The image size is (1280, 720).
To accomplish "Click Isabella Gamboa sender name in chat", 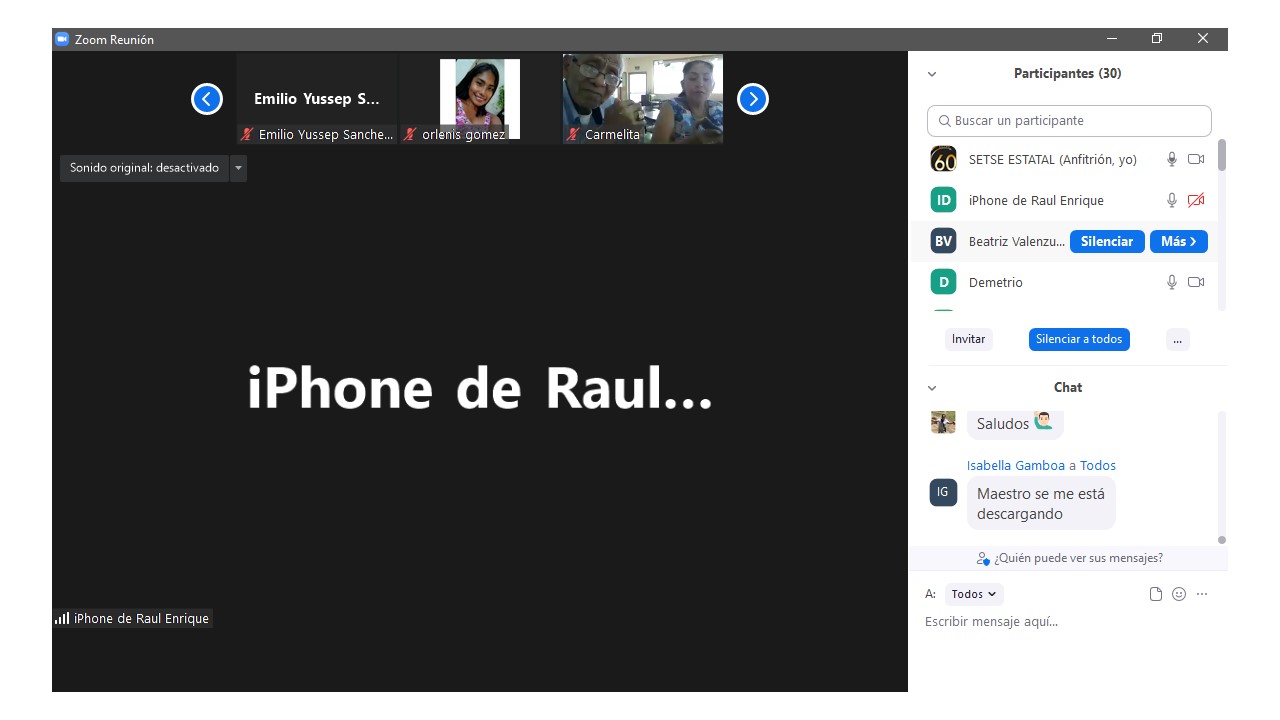I will [x=1015, y=465].
